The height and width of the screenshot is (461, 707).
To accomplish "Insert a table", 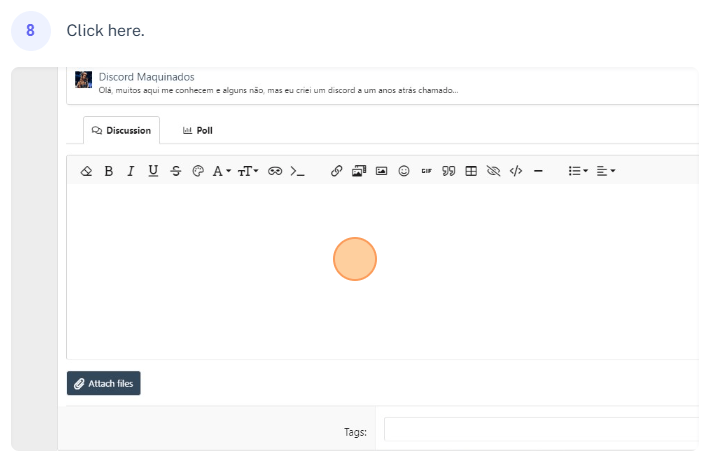I will [471, 171].
